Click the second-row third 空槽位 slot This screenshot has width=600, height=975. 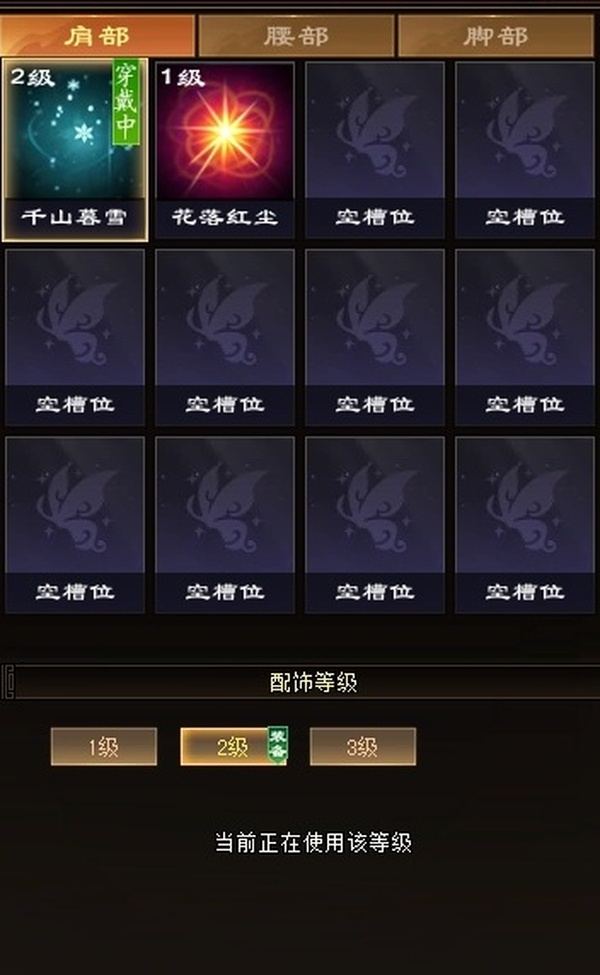pyautogui.click(x=375, y=337)
